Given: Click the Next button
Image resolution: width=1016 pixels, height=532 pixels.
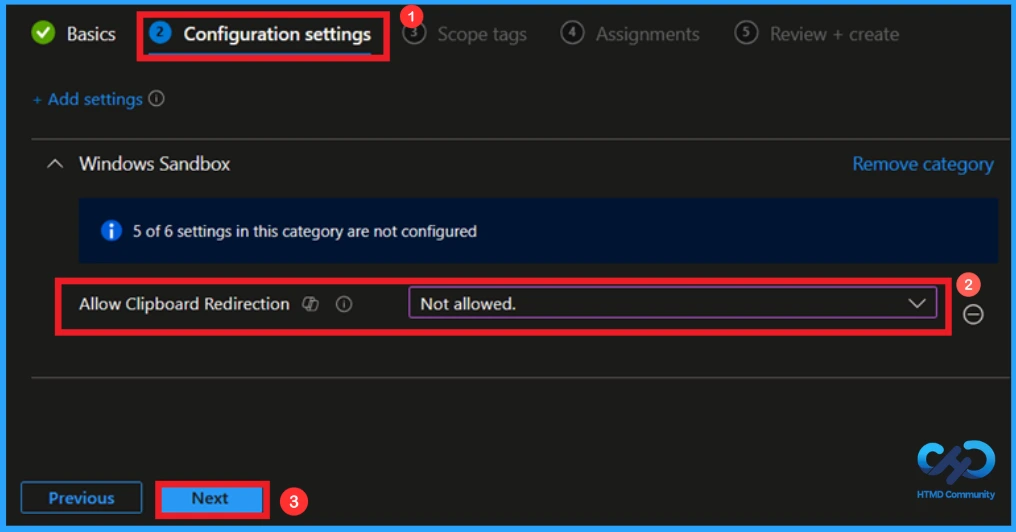Looking at the screenshot, I should pyautogui.click(x=211, y=498).
